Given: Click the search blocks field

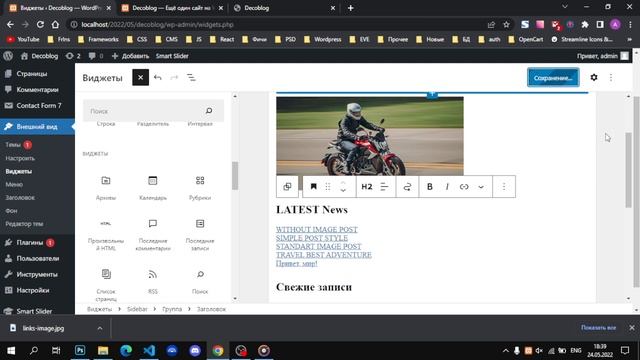Looking at the screenshot, I should pos(153,111).
